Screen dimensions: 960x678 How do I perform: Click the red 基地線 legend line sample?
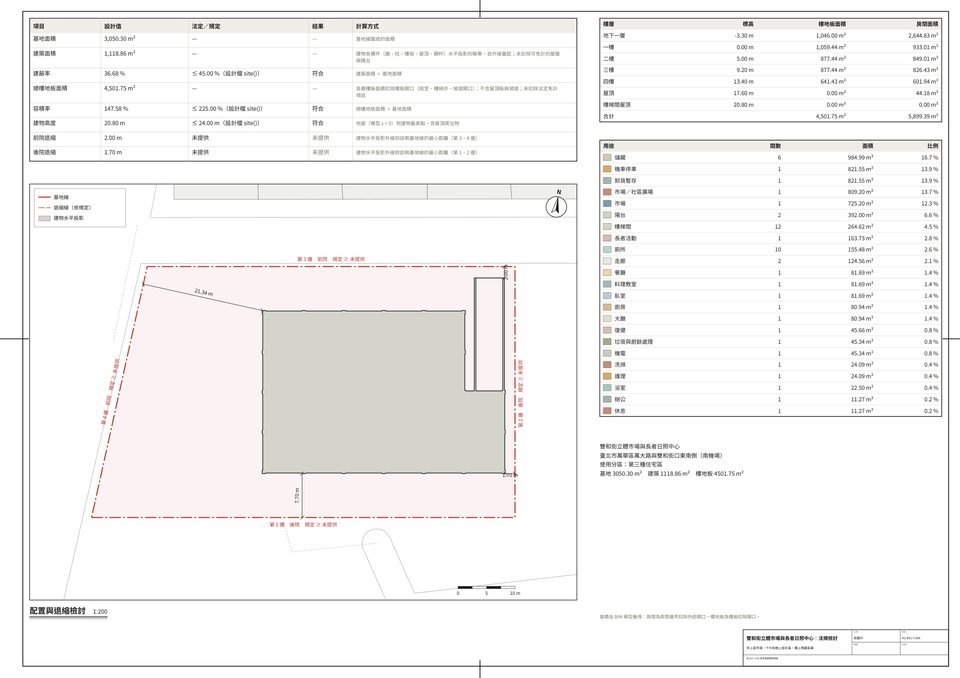tap(44, 197)
